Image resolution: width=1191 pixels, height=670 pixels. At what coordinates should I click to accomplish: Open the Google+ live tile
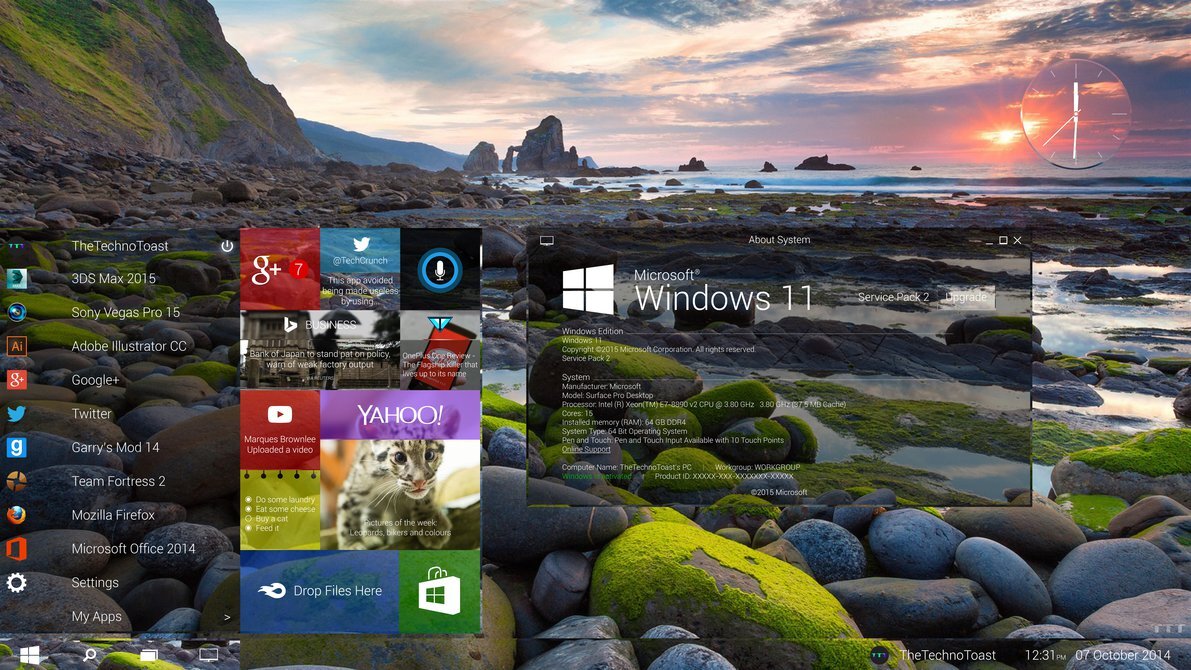point(280,269)
